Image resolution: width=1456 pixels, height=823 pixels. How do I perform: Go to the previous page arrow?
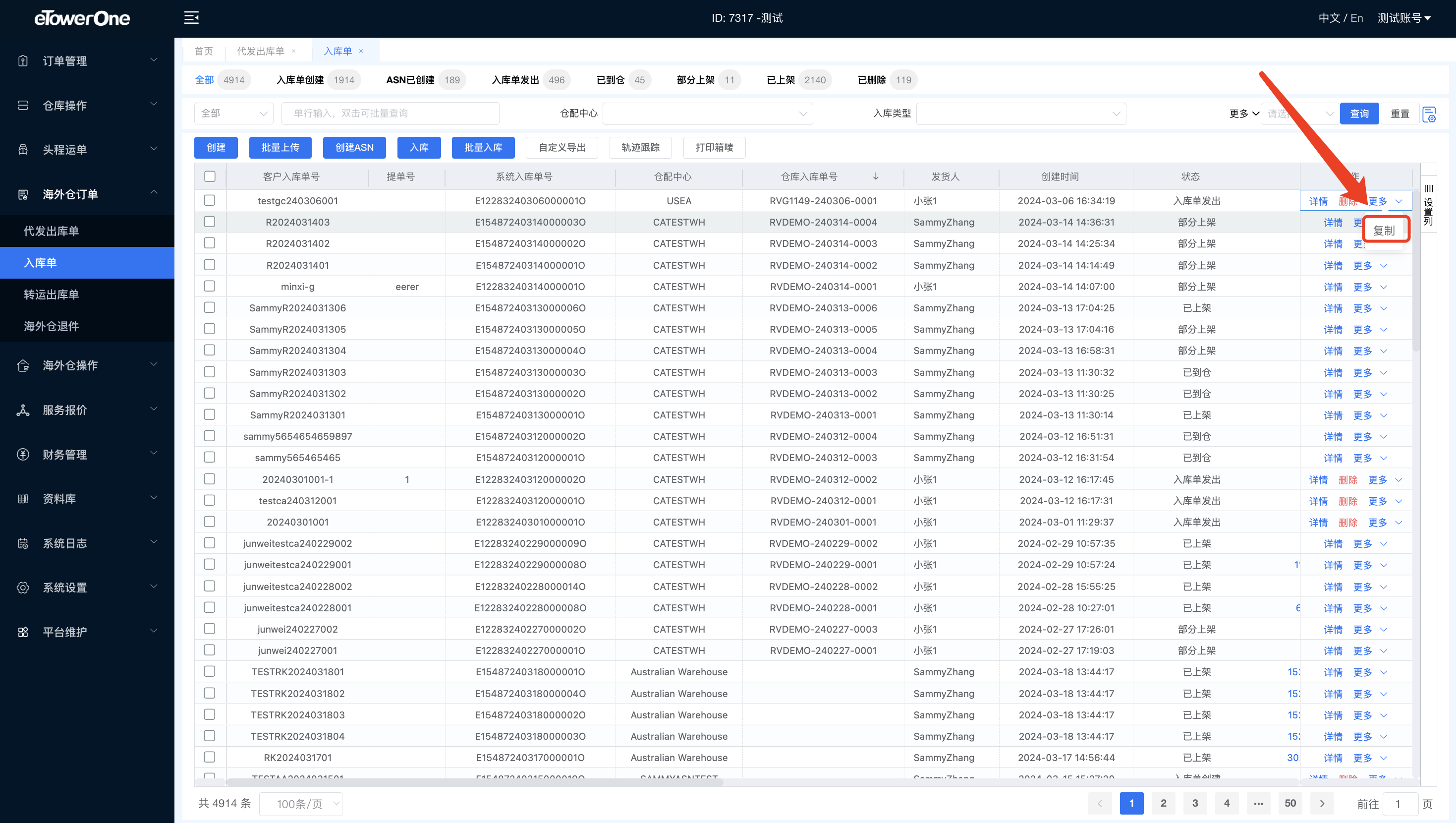click(x=1100, y=803)
